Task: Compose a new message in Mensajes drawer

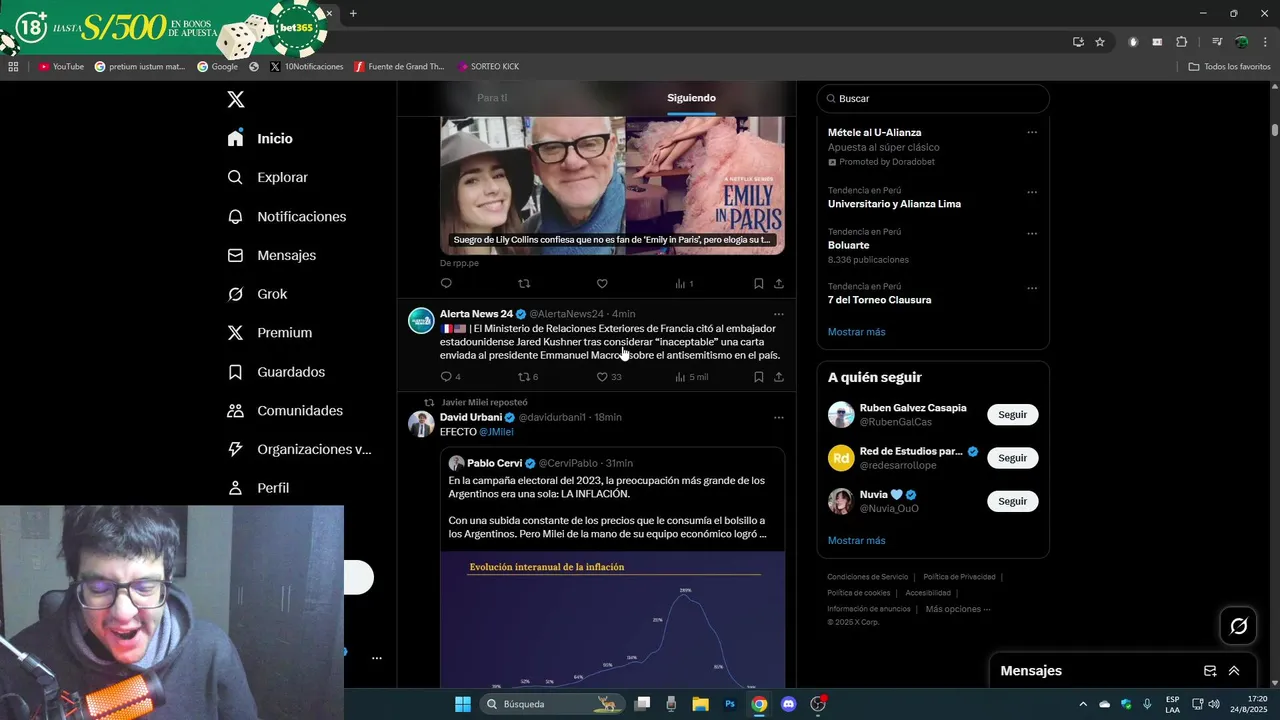Action: (1210, 671)
